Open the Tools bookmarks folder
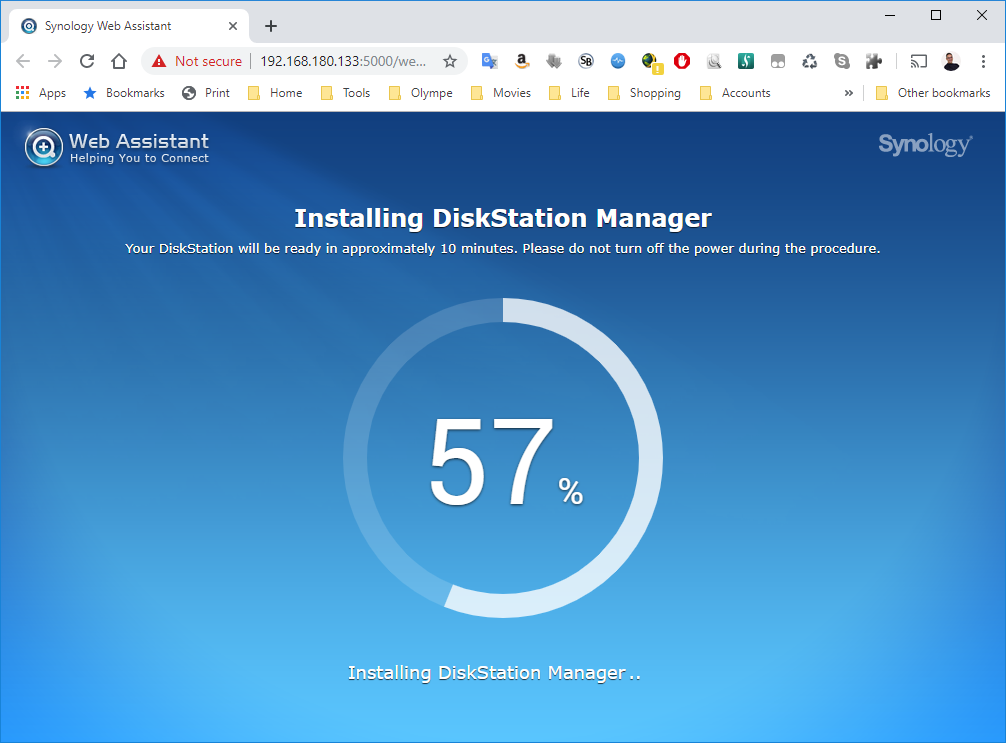Image resolution: width=1006 pixels, height=743 pixels. pos(345,93)
